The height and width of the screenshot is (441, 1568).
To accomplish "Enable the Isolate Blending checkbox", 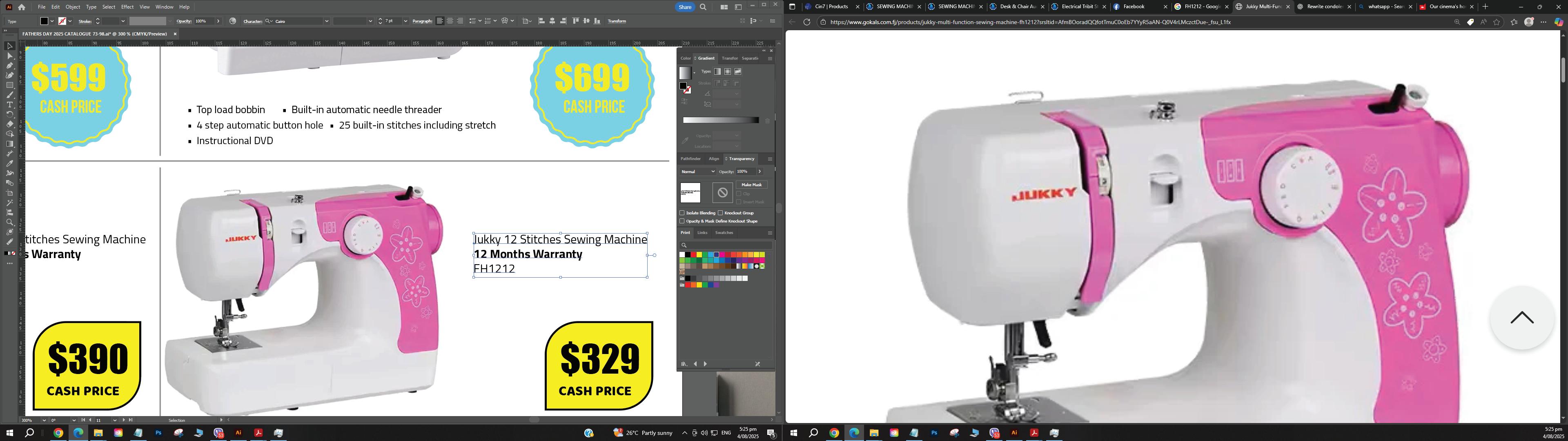I will 682,213.
